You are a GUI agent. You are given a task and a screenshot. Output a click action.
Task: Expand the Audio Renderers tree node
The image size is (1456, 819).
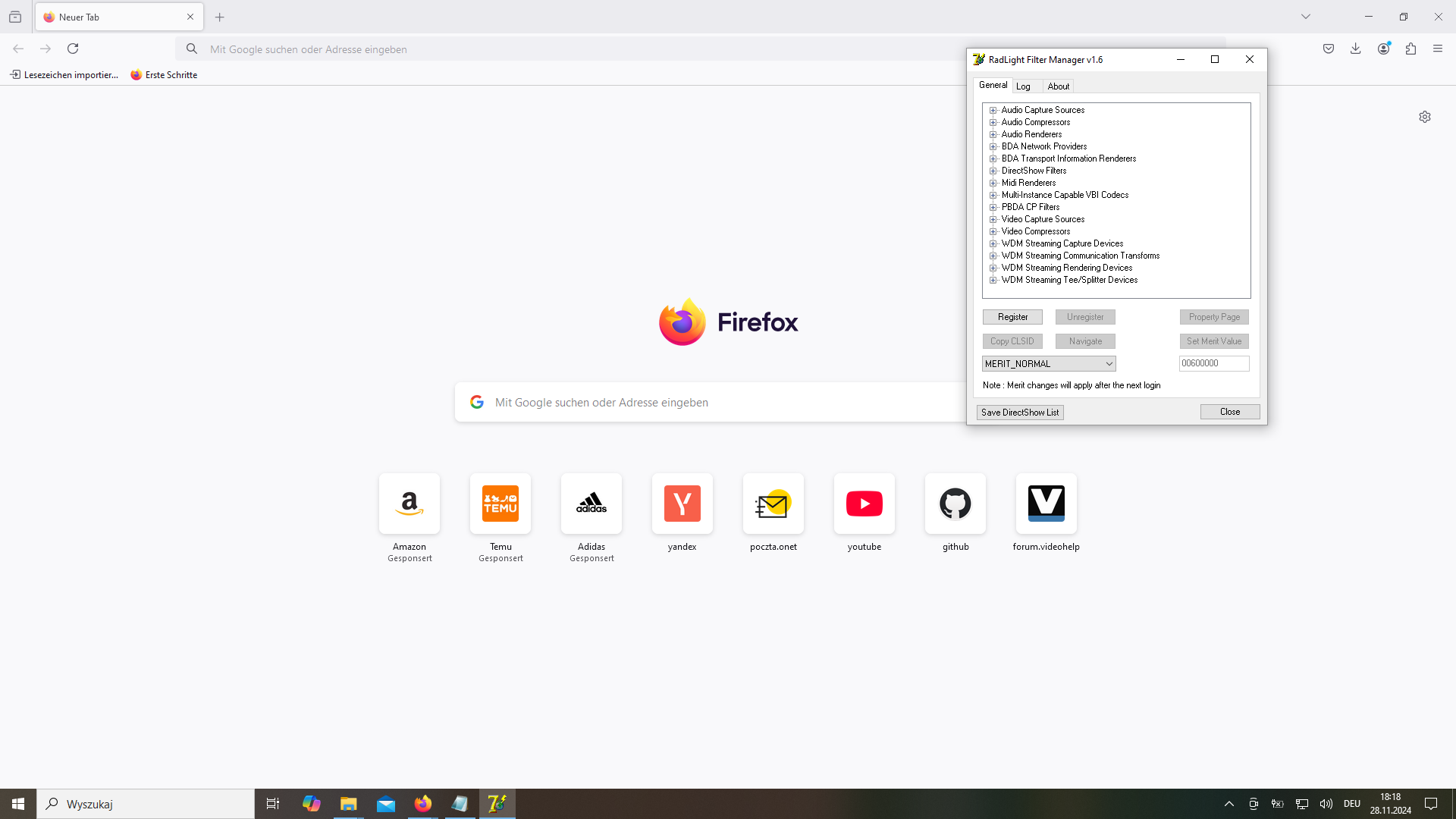[x=993, y=134]
